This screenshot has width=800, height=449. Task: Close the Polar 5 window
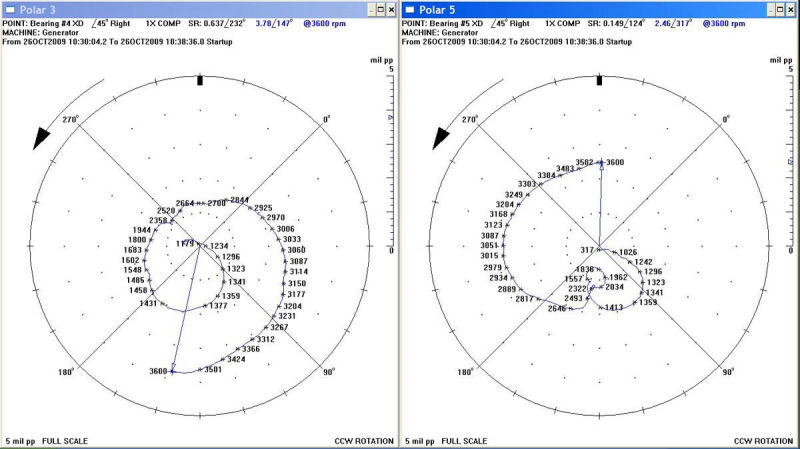point(789,8)
